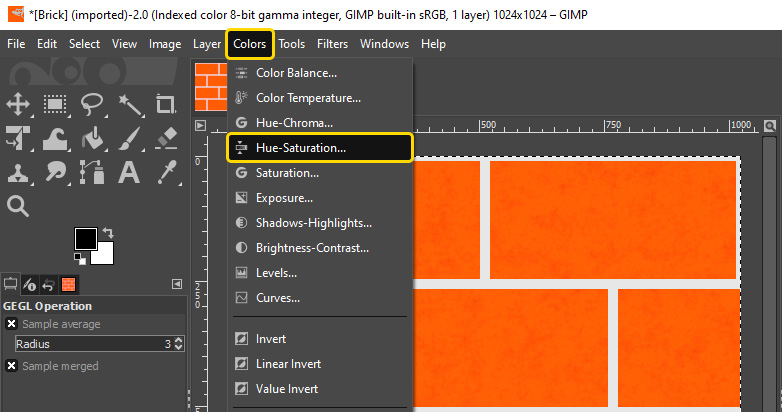Open the black foreground color swatch
The image size is (782, 412).
coord(86,239)
